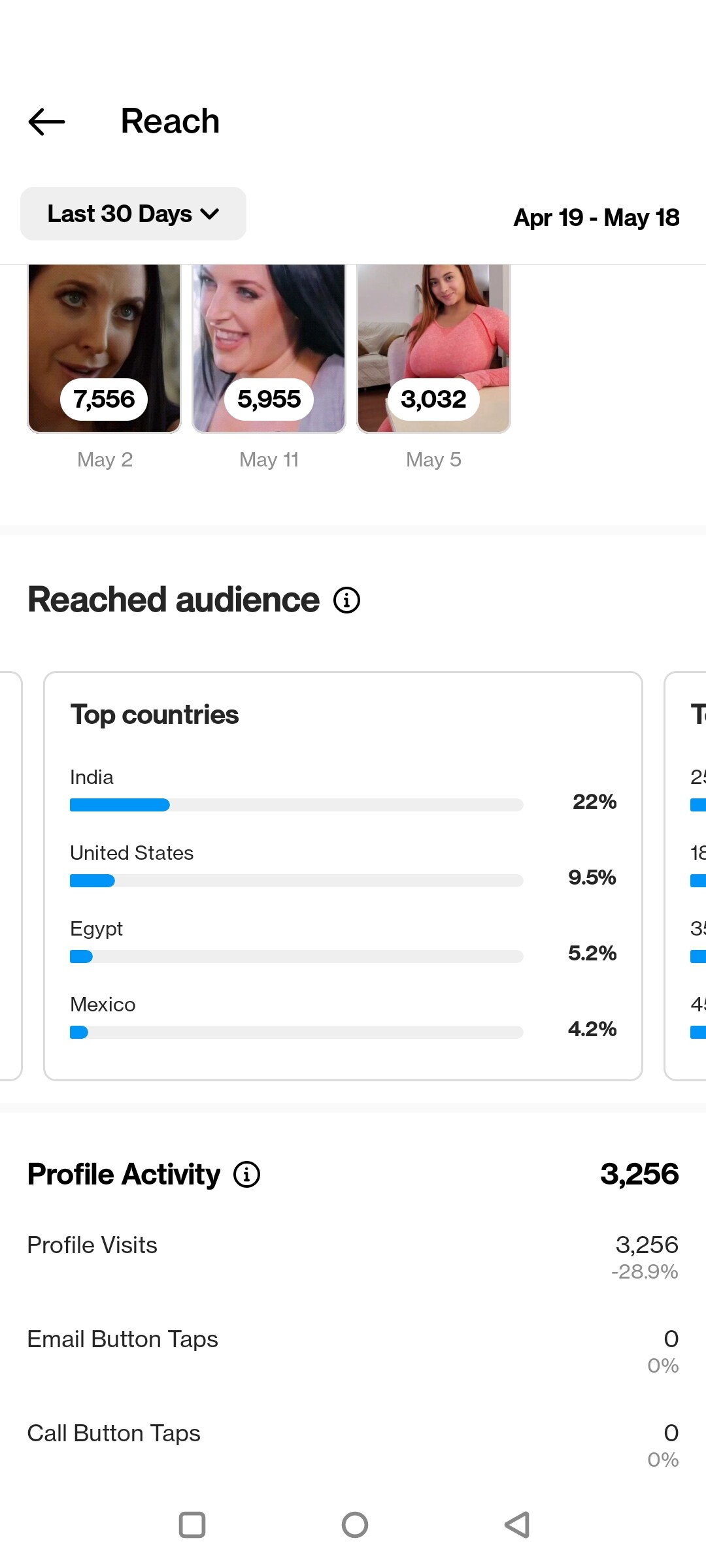The width and height of the screenshot is (706, 1568).
Task: Open the May 5 post with 3,032 reach
Action: 433,348
